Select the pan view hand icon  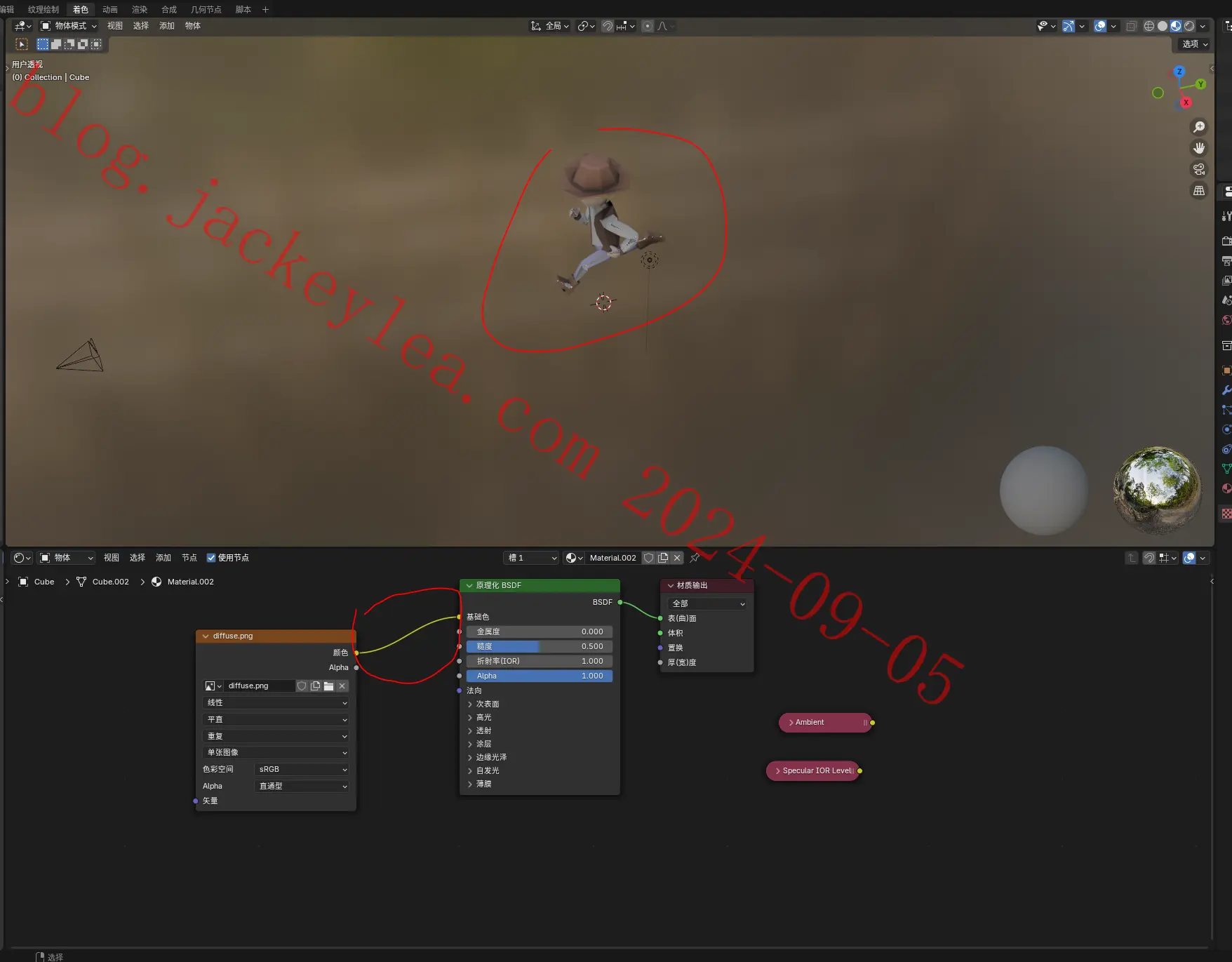point(1199,148)
